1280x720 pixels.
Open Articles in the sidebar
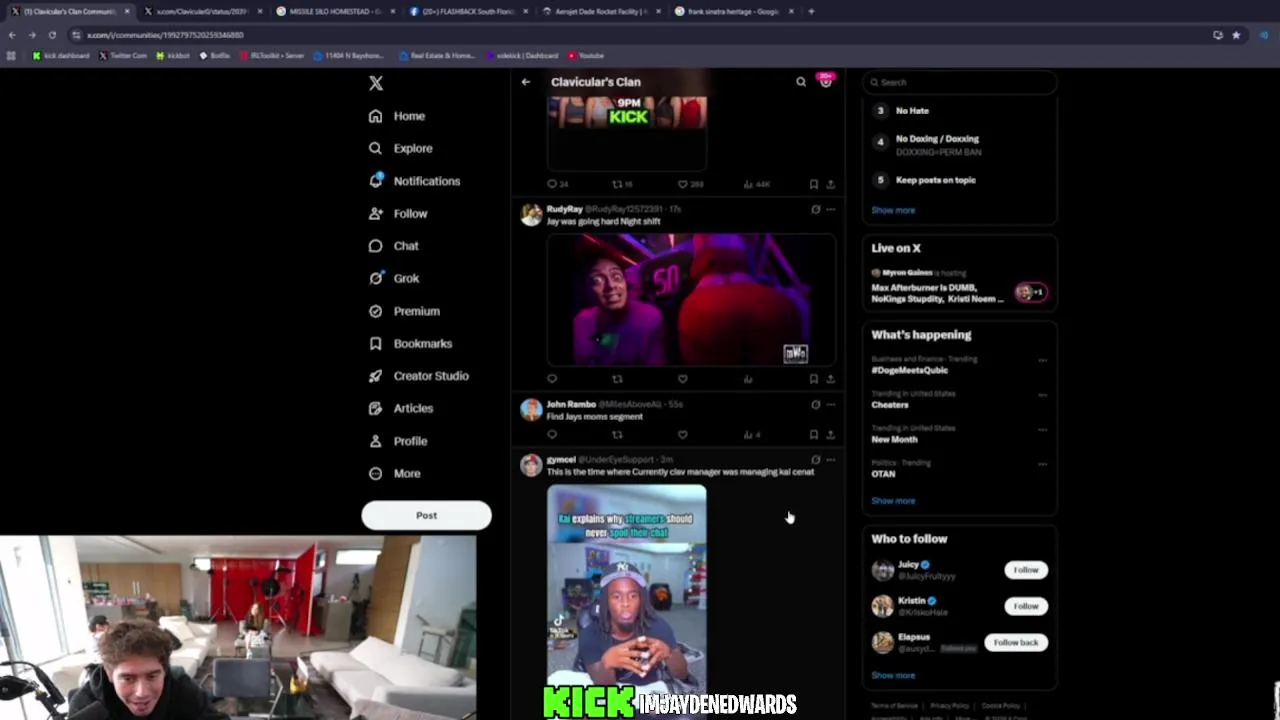400,408
